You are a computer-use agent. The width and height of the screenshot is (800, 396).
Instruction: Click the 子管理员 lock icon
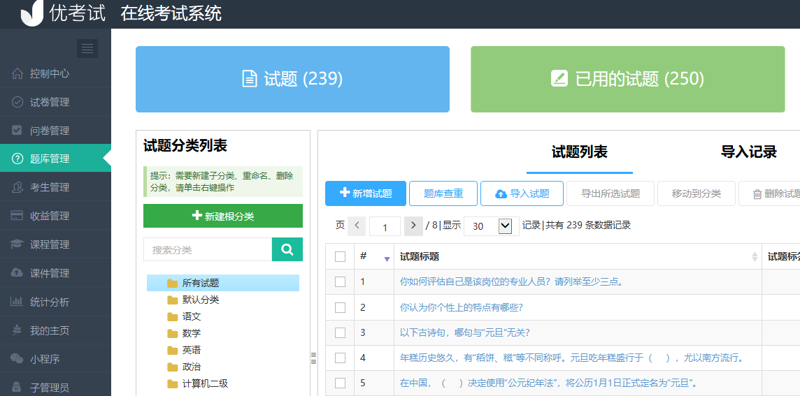coord(17,387)
